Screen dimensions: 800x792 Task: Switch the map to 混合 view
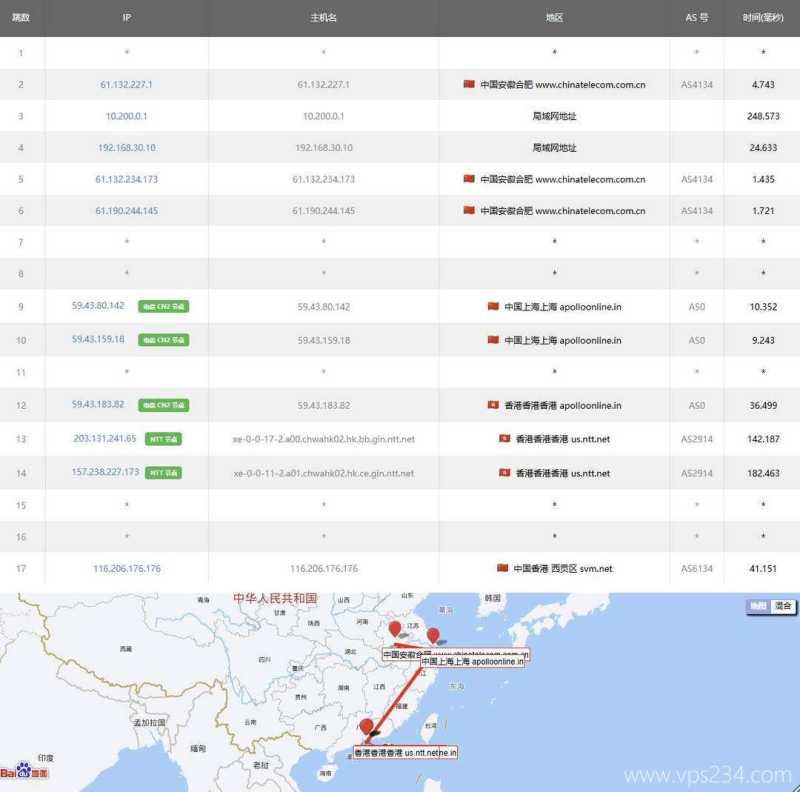tap(782, 606)
